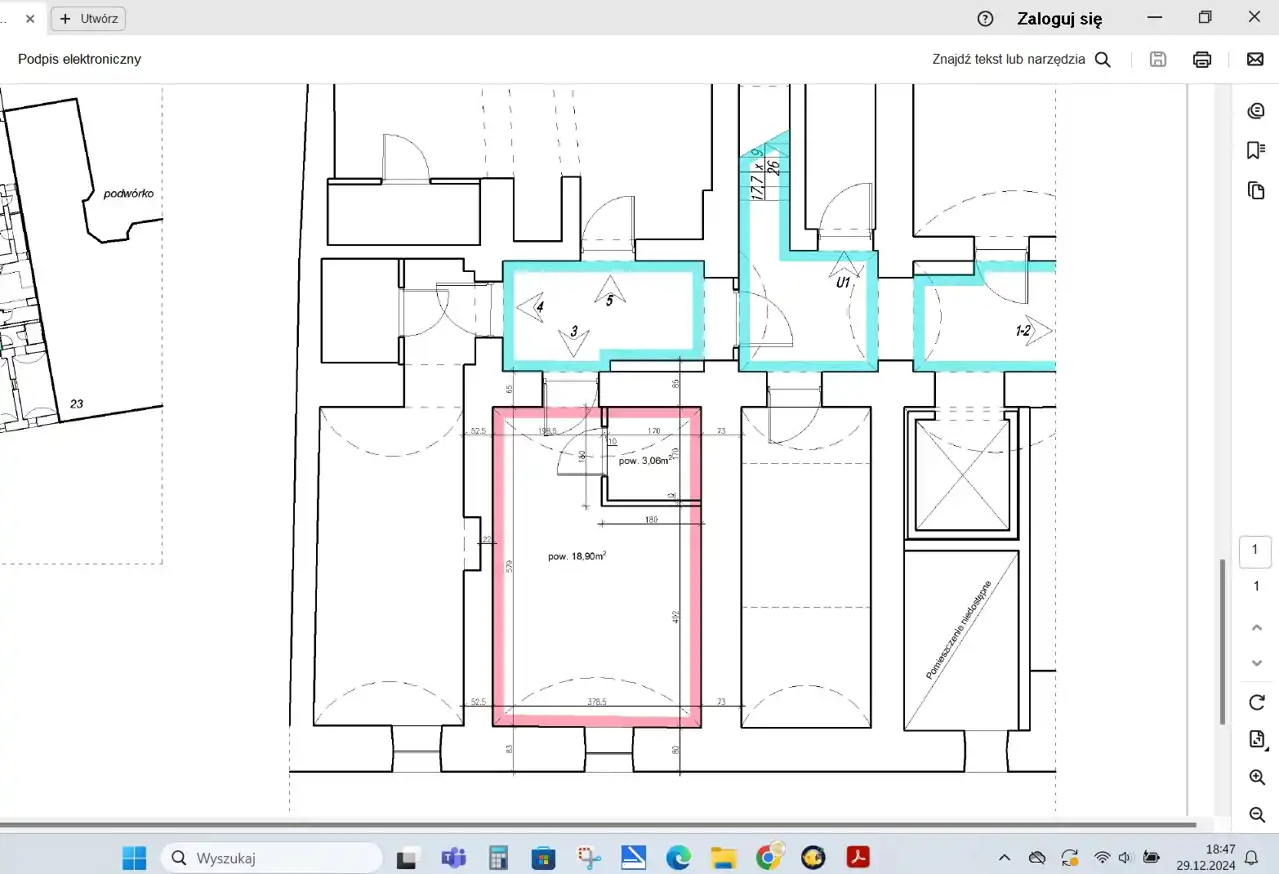Screen dimensions: 1279x874
Task: Open the help question mark icon
Action: [x=985, y=18]
